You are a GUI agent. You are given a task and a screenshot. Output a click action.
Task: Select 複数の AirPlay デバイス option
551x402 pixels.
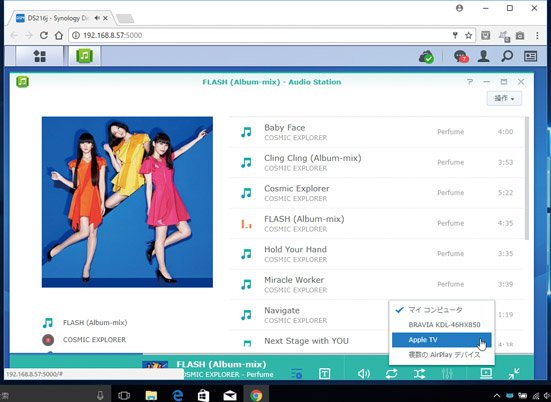[442, 355]
